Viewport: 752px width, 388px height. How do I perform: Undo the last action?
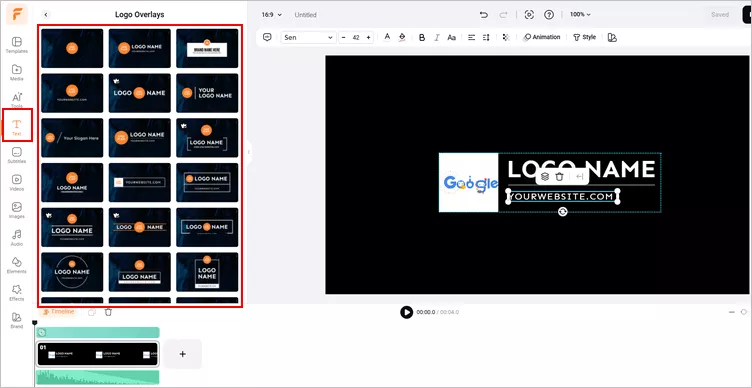coord(484,15)
